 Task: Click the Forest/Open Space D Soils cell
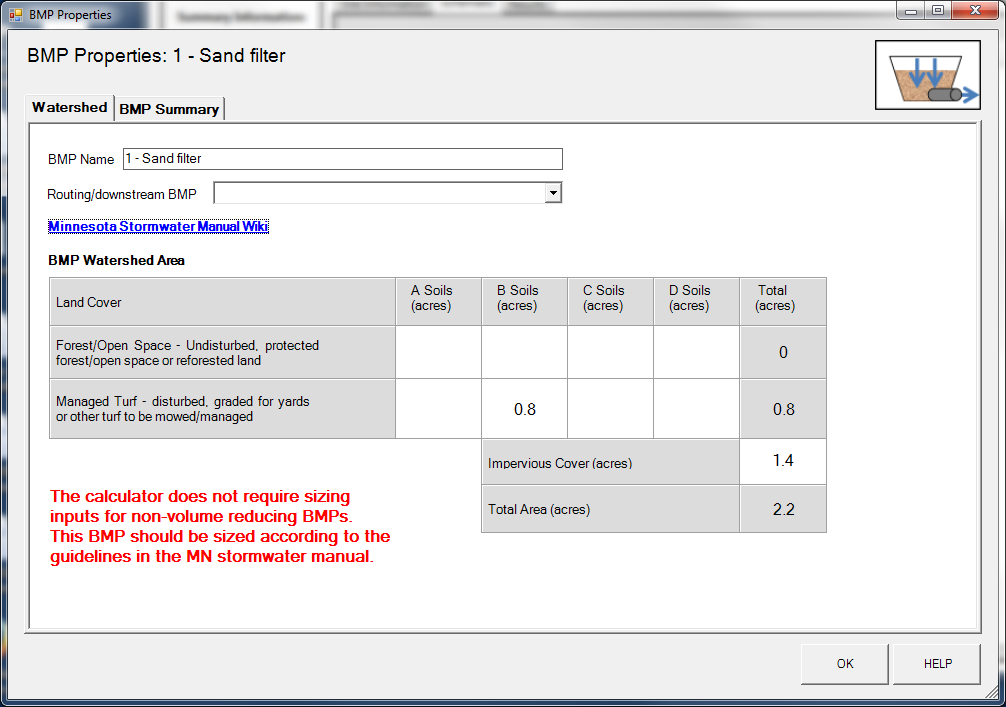[x=696, y=352]
